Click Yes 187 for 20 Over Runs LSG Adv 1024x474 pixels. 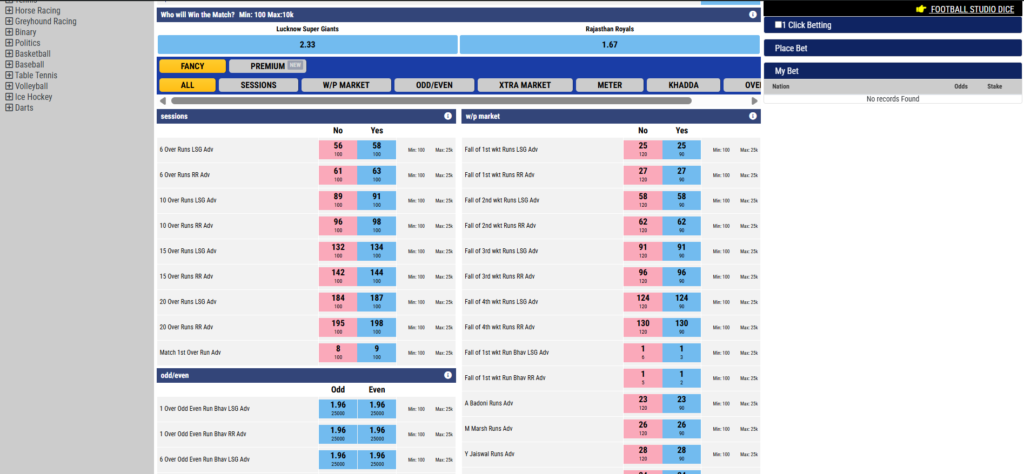click(x=377, y=302)
